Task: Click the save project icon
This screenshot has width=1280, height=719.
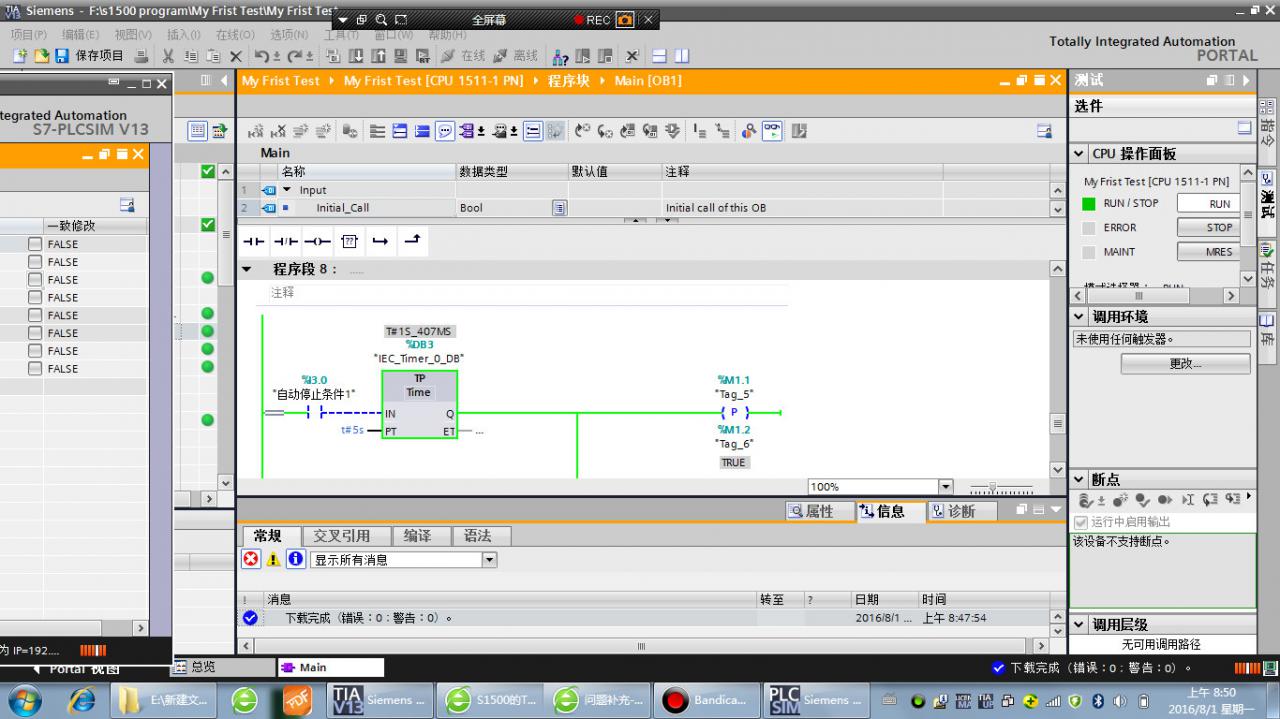Action: pyautogui.click(x=62, y=56)
